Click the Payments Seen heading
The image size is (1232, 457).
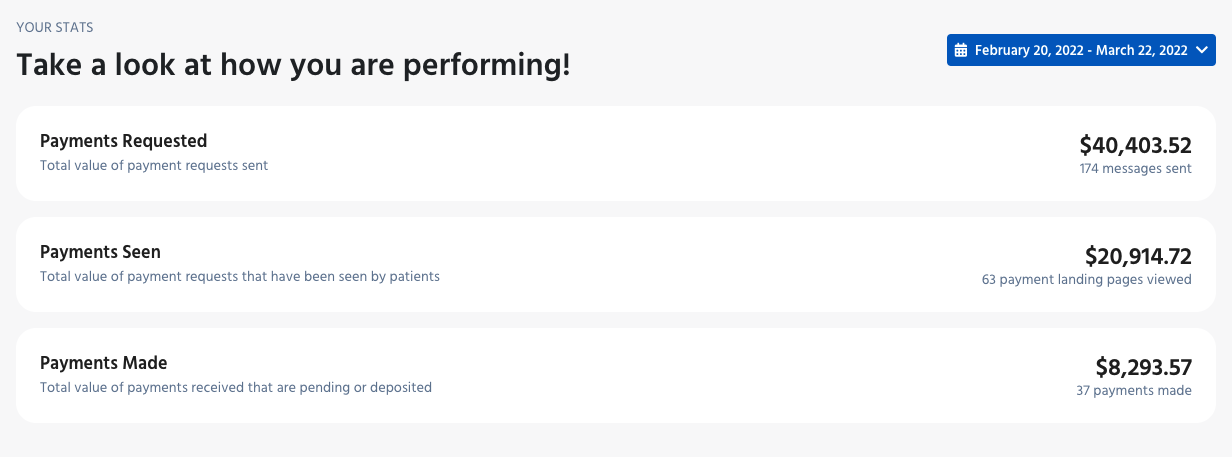(x=100, y=252)
